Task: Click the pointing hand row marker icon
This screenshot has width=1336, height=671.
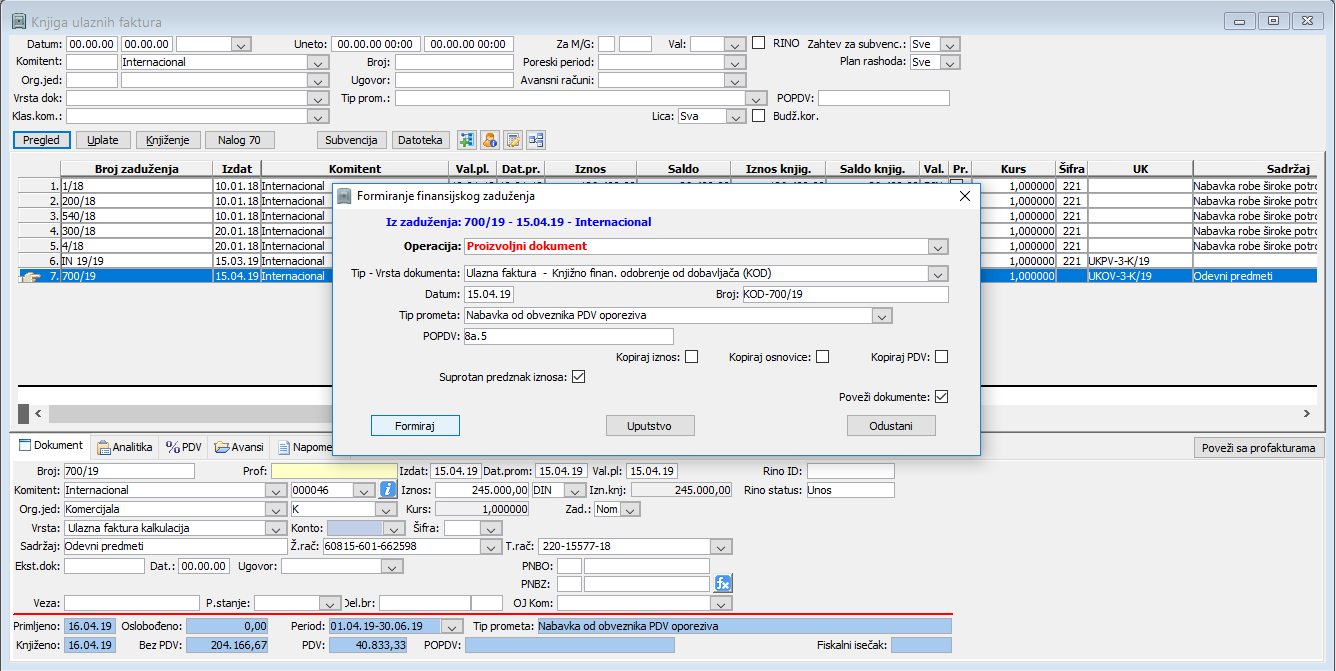Action: coord(29,276)
